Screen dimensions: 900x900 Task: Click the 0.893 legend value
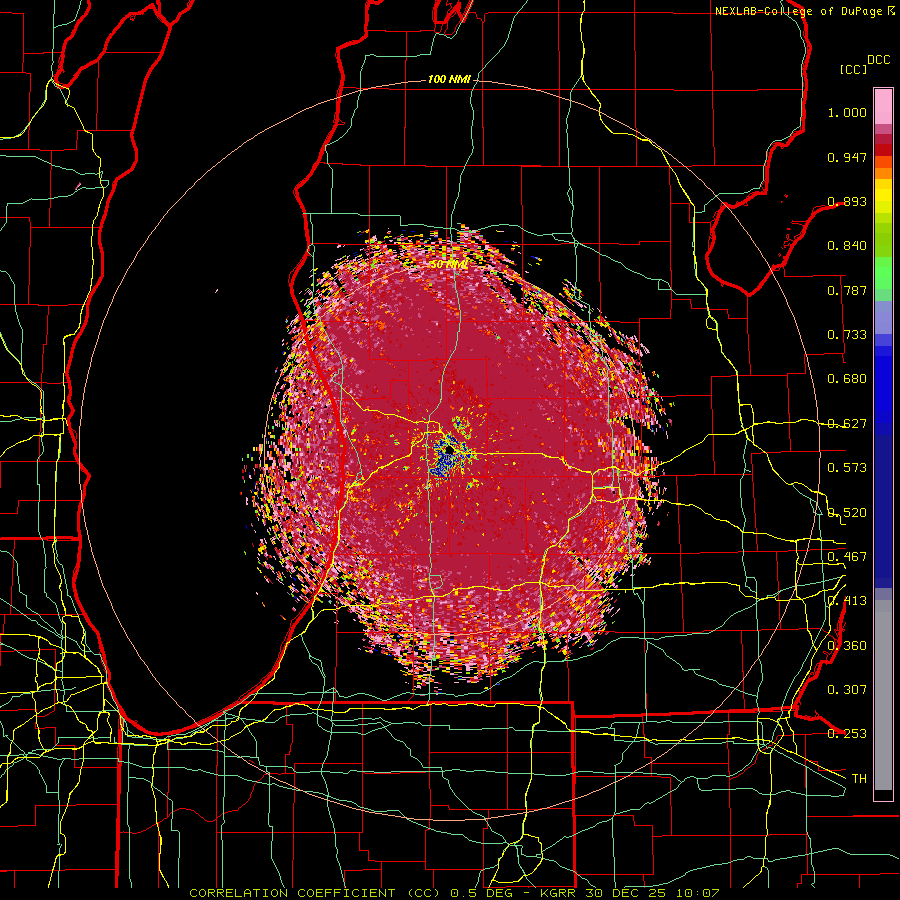click(x=847, y=201)
